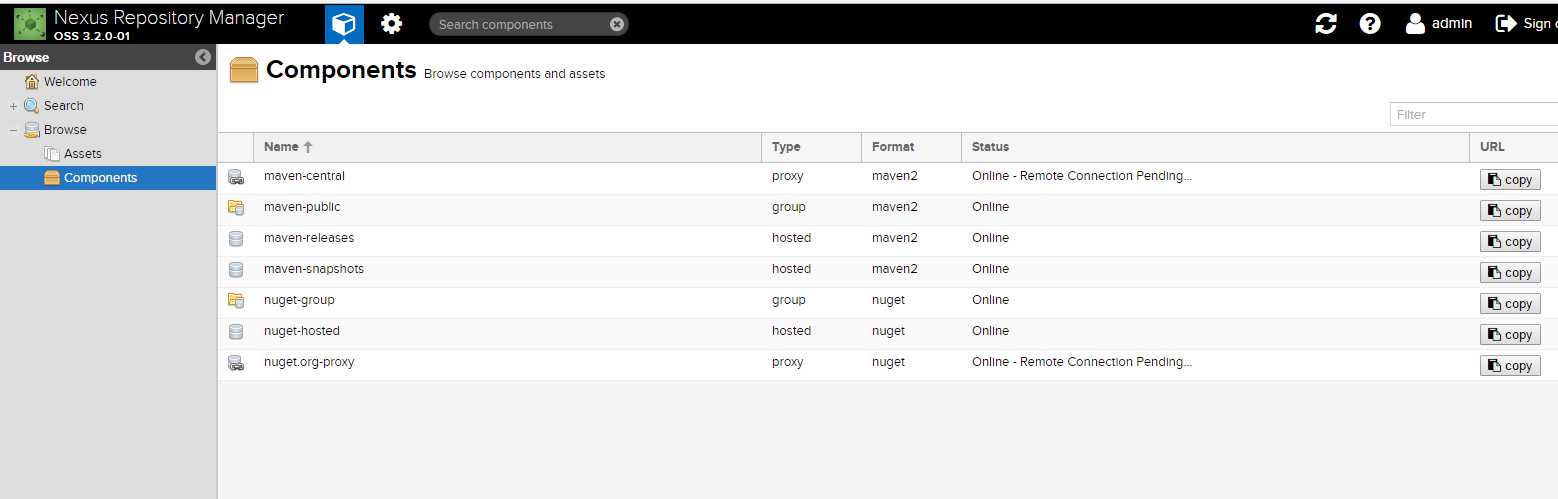Open the nuget-hosted repository row

point(888,333)
